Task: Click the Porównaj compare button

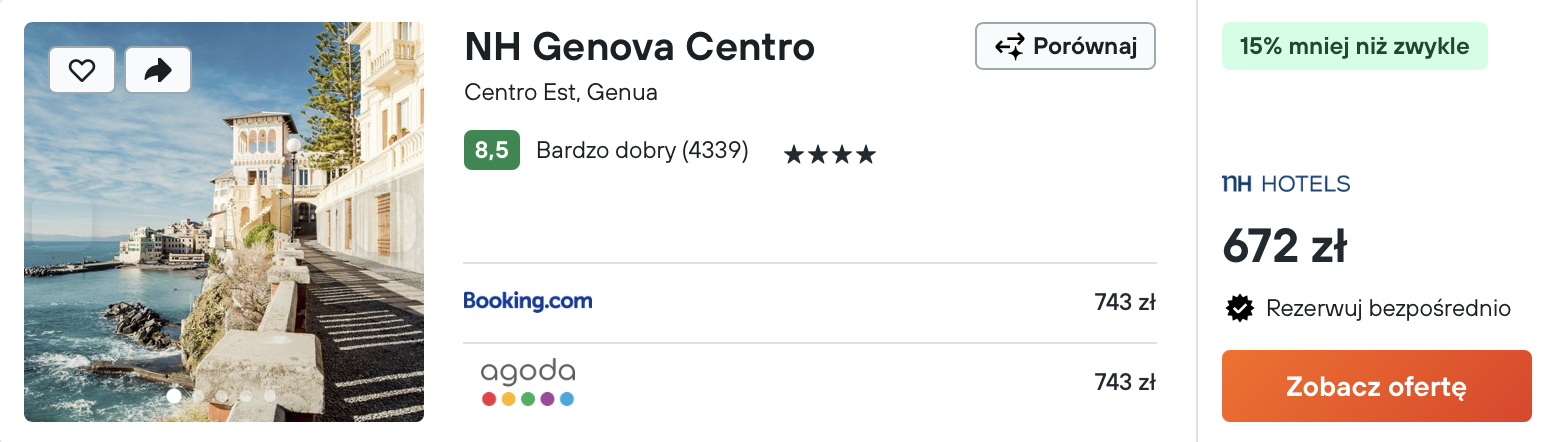Action: pyautogui.click(x=1065, y=46)
